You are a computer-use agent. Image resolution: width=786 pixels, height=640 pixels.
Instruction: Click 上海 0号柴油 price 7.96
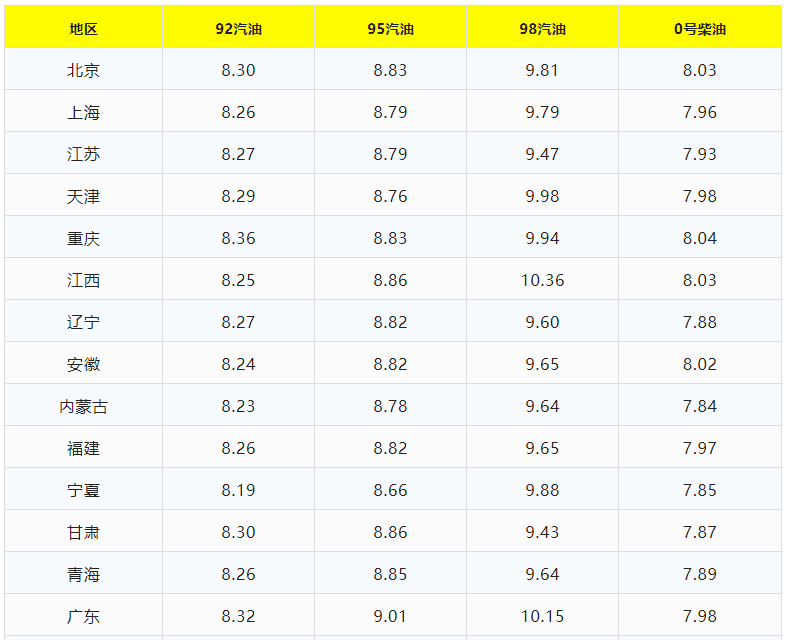(700, 112)
